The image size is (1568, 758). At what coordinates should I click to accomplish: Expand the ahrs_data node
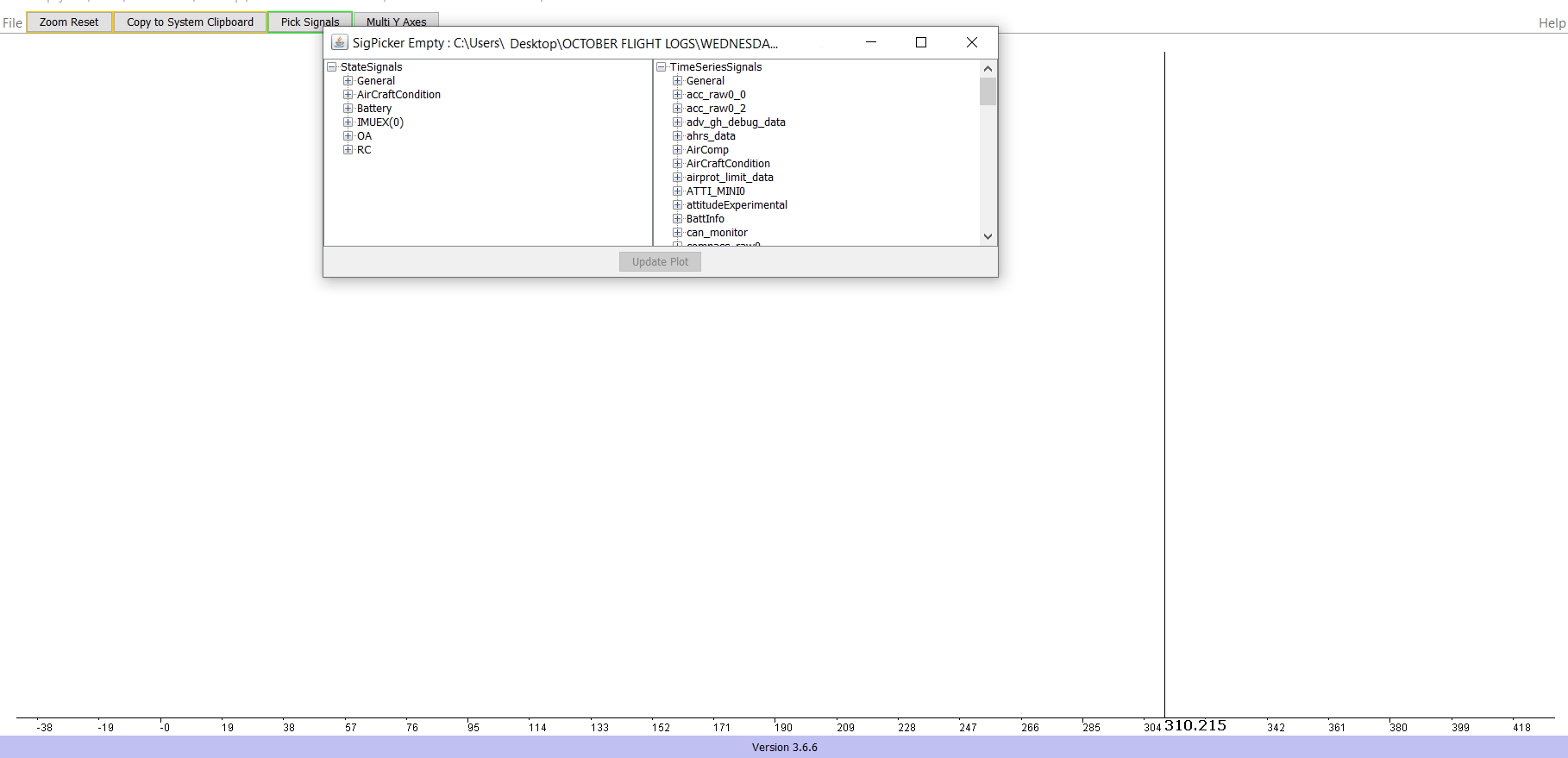[678, 136]
